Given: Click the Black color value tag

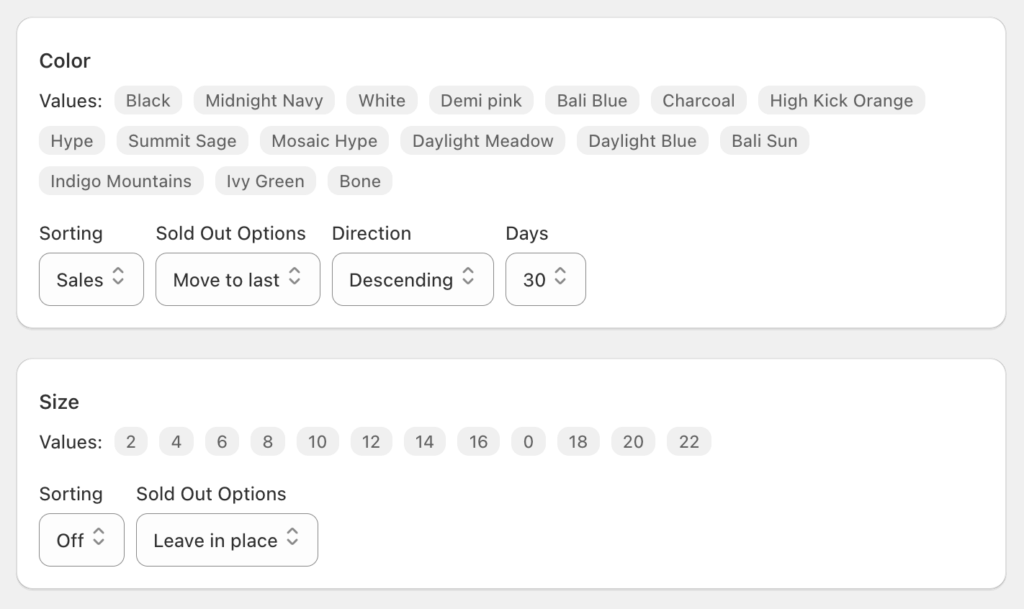Looking at the screenshot, I should pyautogui.click(x=148, y=101).
